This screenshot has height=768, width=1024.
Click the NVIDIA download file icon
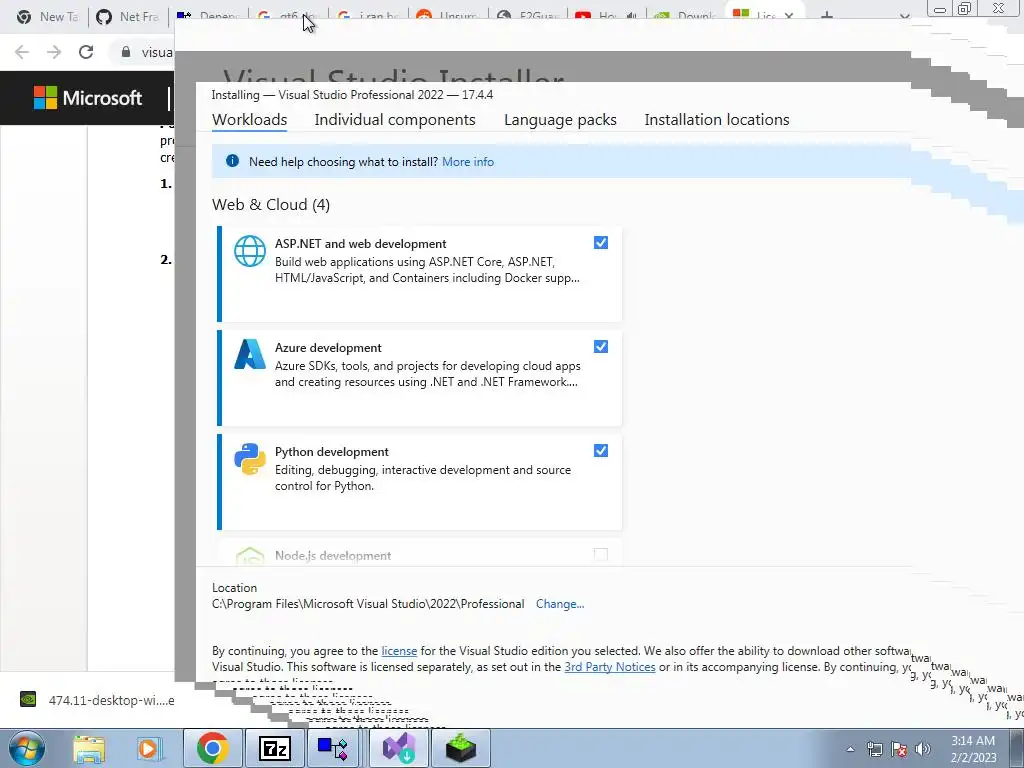coord(28,699)
